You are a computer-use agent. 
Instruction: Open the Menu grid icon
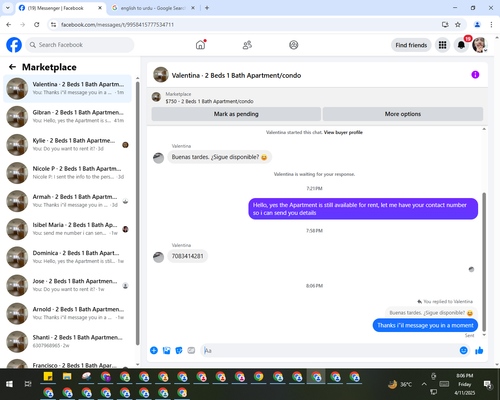pos(442,45)
